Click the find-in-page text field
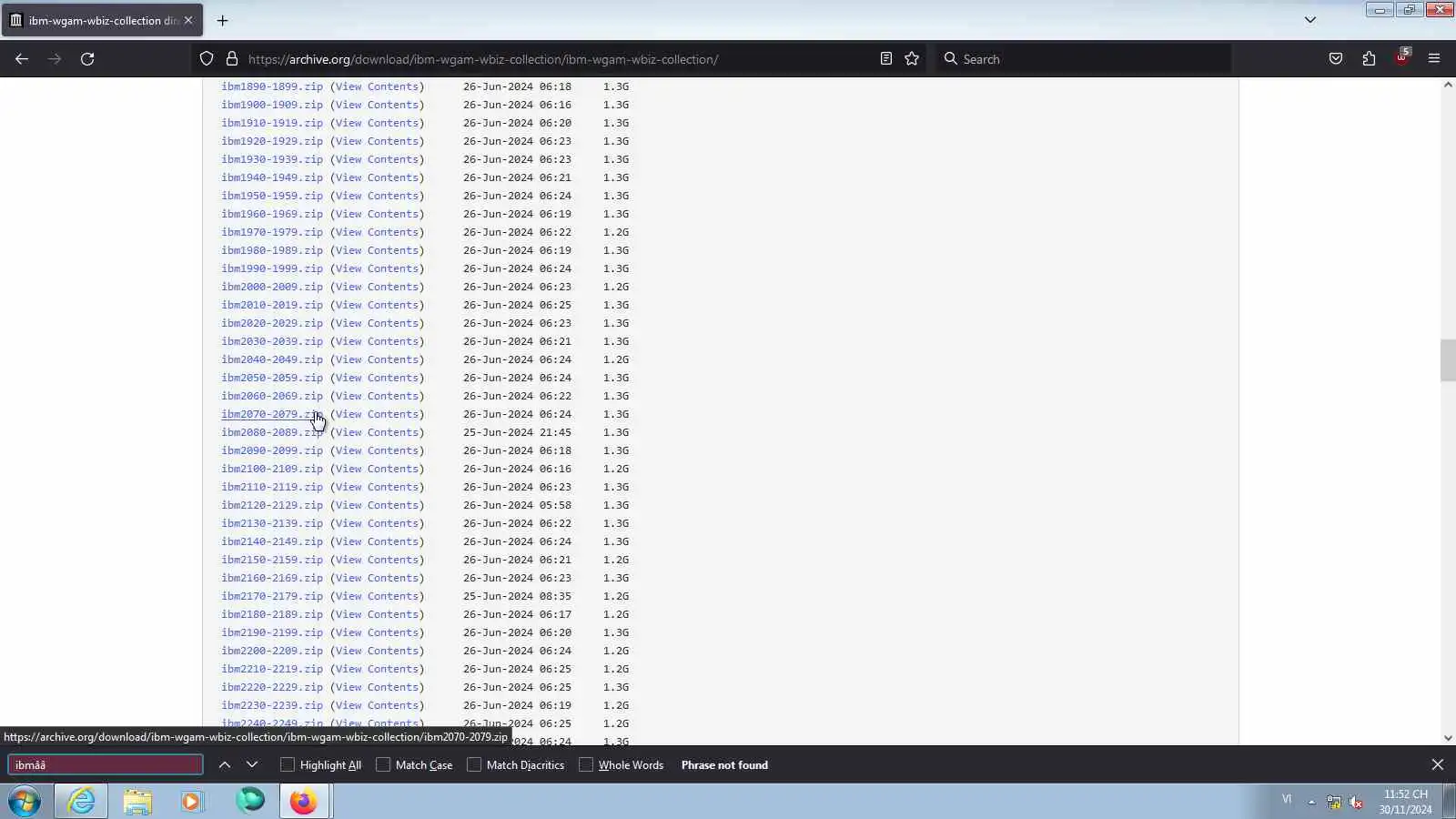Viewport: 1456px width, 819px height. [106, 765]
